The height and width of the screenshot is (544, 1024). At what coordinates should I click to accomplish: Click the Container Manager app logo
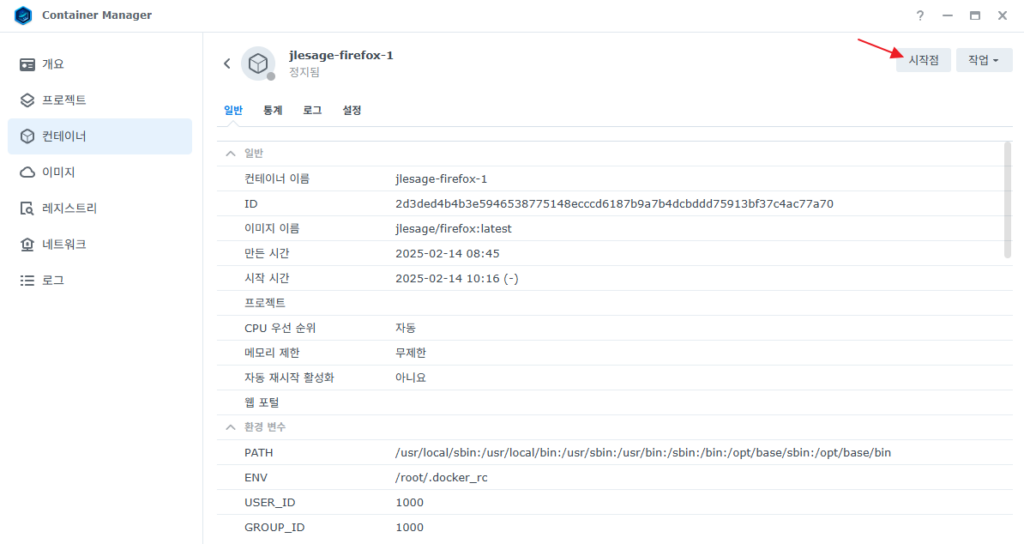tap(22, 16)
